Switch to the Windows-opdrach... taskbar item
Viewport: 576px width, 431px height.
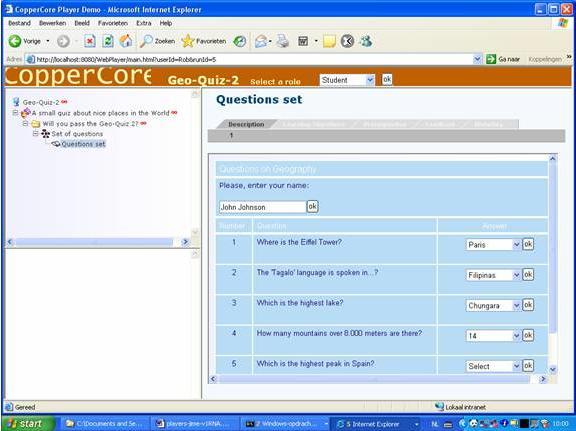285,424
